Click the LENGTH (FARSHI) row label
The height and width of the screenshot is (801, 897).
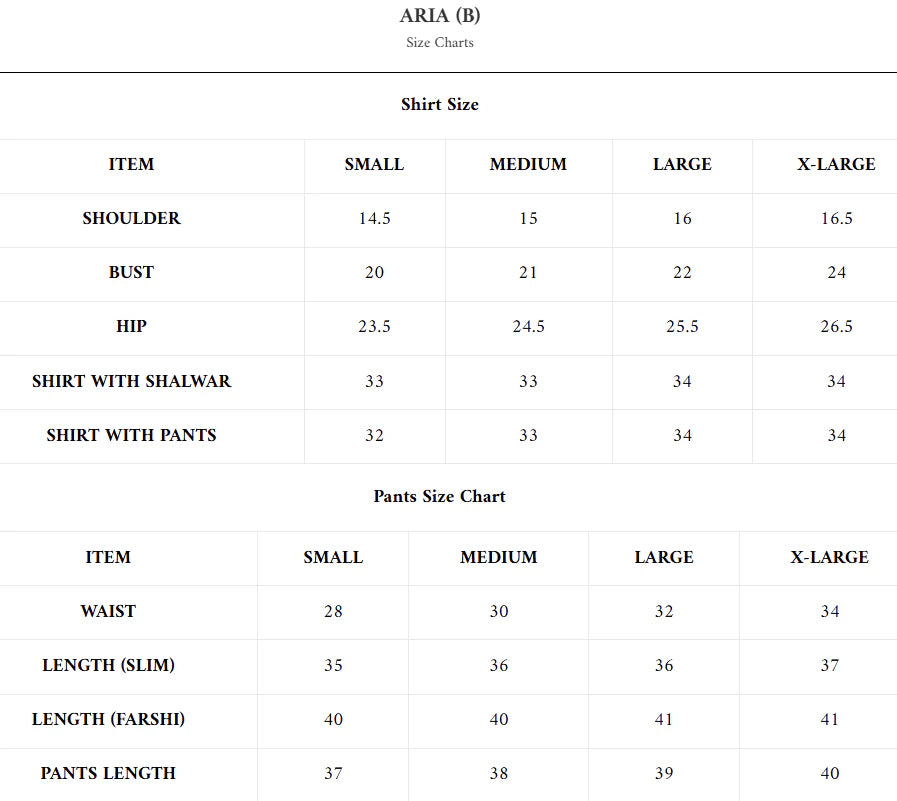[108, 719]
